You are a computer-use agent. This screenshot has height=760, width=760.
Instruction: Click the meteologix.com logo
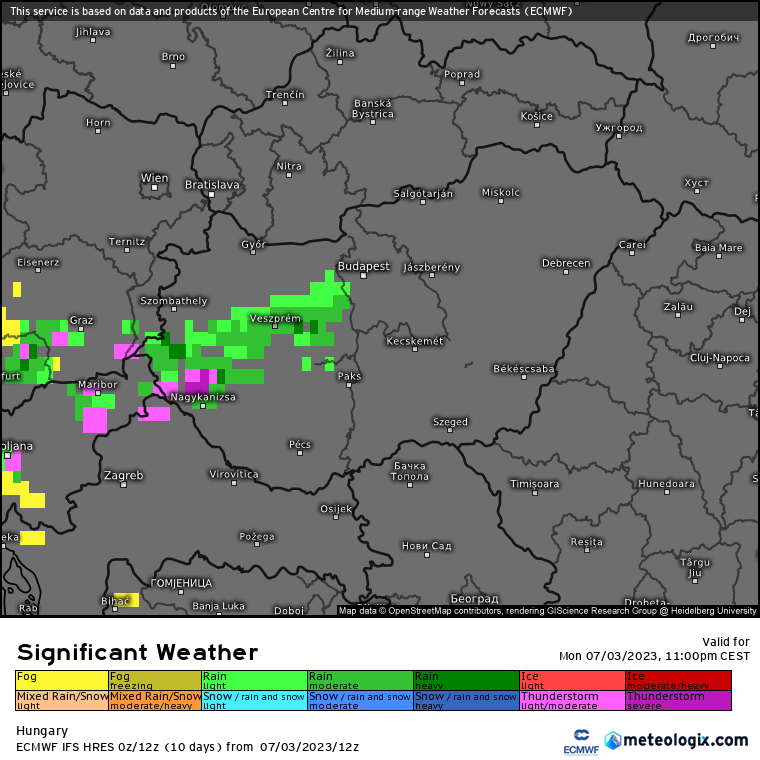(x=676, y=740)
